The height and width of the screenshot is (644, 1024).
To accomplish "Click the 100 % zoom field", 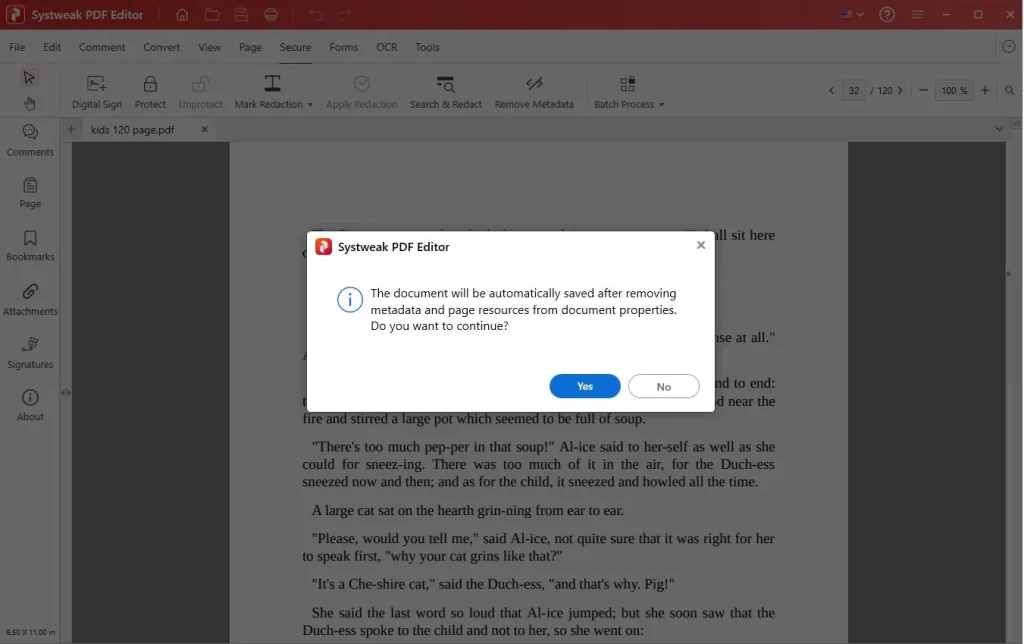I will pyautogui.click(x=954, y=90).
